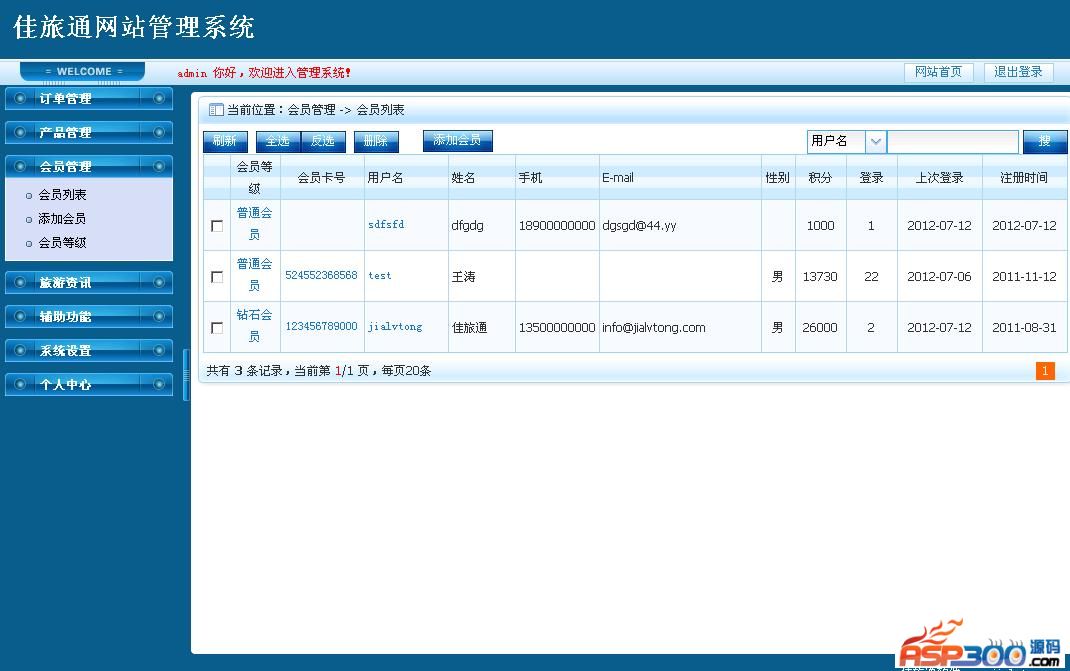Click the 佳旅通网站管理系统 title
Viewport: 1070px width, 671px height.
point(134,27)
